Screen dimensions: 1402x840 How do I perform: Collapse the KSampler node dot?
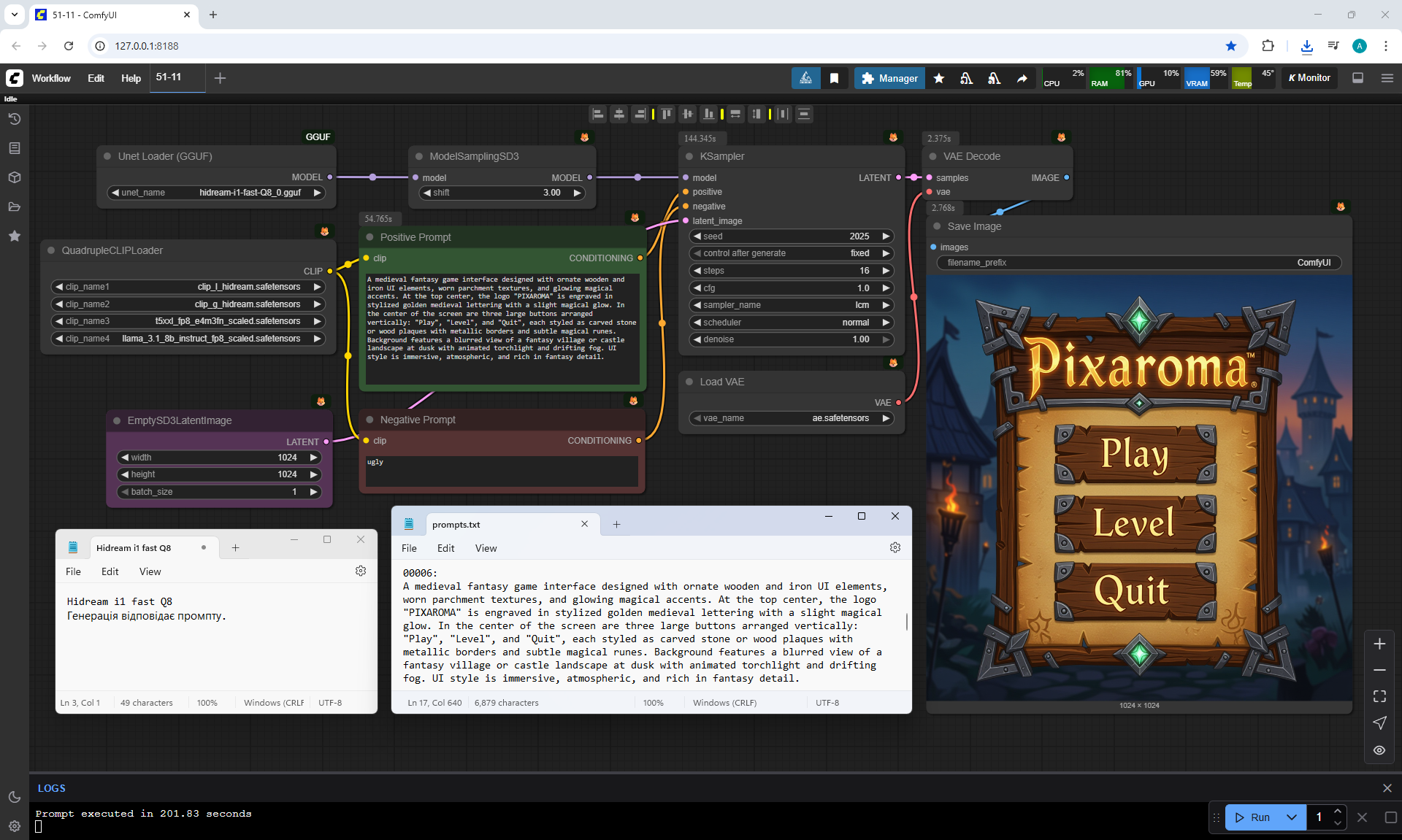pos(689,156)
